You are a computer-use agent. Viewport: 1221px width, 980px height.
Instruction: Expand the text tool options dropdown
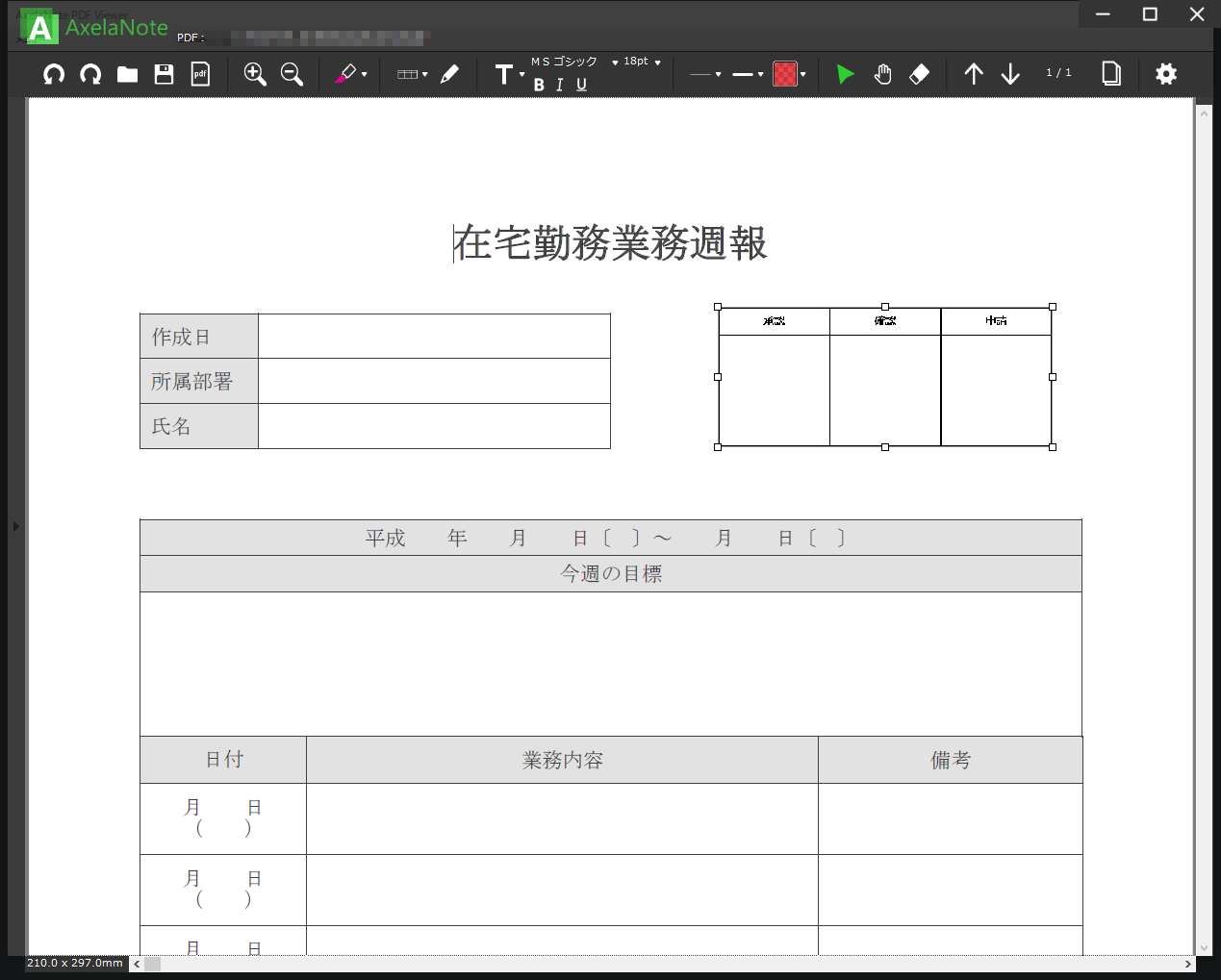click(521, 73)
